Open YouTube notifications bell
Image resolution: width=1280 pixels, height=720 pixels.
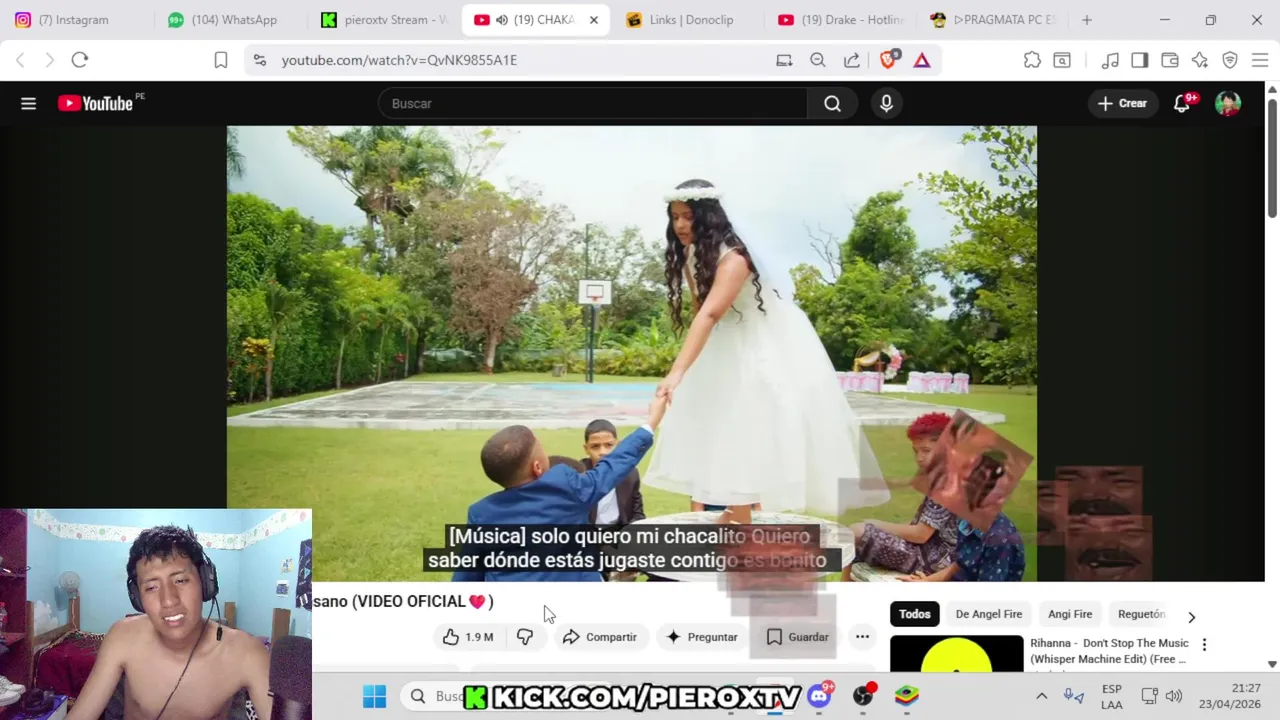1182,103
